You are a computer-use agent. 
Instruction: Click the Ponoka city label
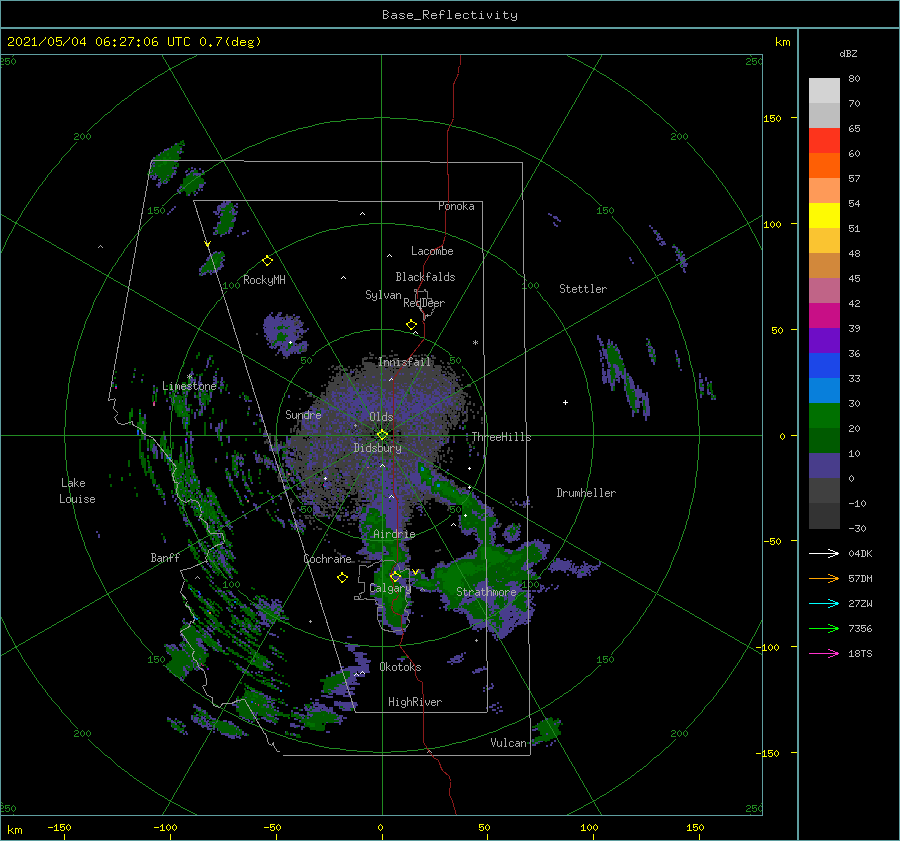[456, 206]
